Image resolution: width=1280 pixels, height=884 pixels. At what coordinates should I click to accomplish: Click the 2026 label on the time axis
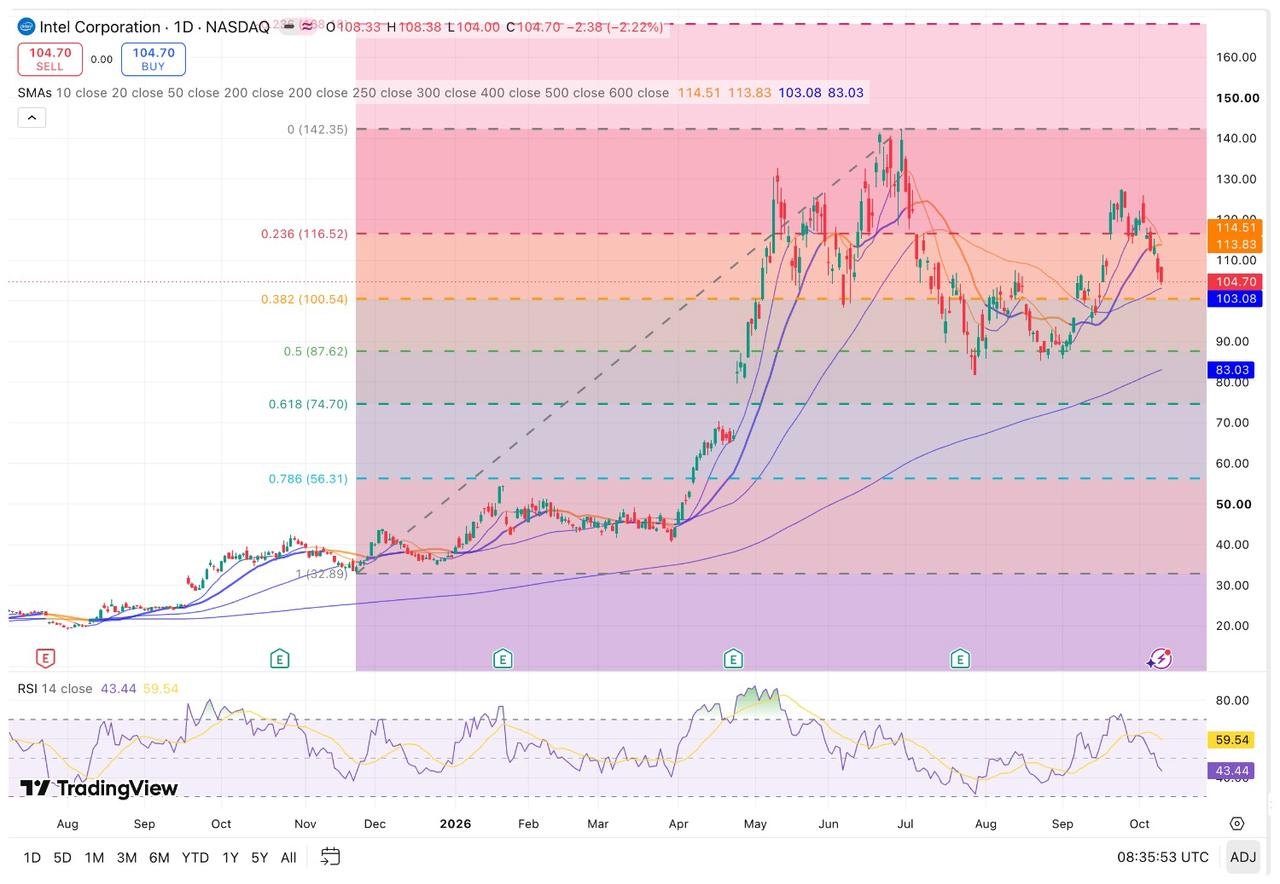click(x=455, y=824)
